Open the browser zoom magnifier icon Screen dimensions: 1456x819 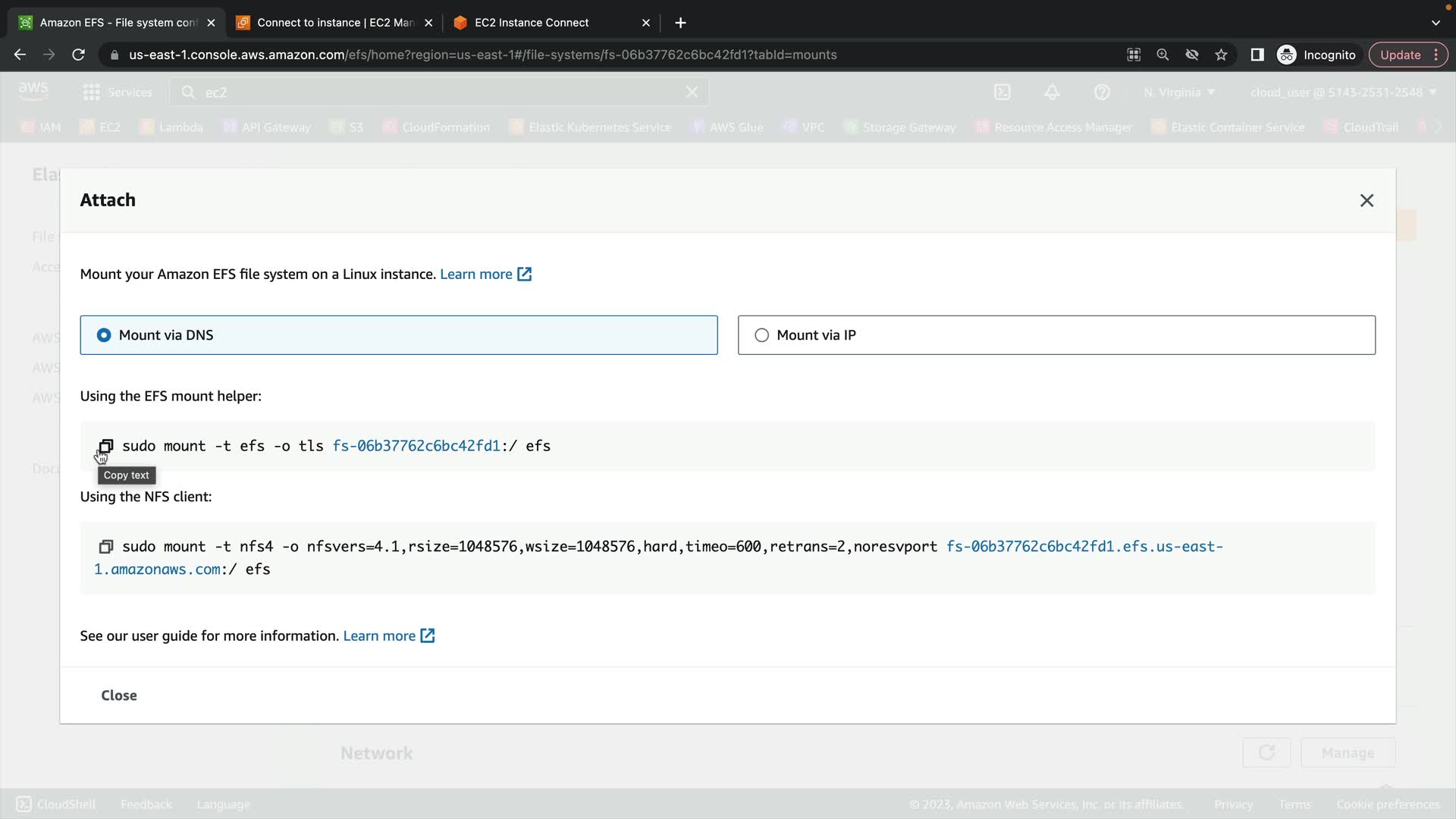[x=1163, y=55]
